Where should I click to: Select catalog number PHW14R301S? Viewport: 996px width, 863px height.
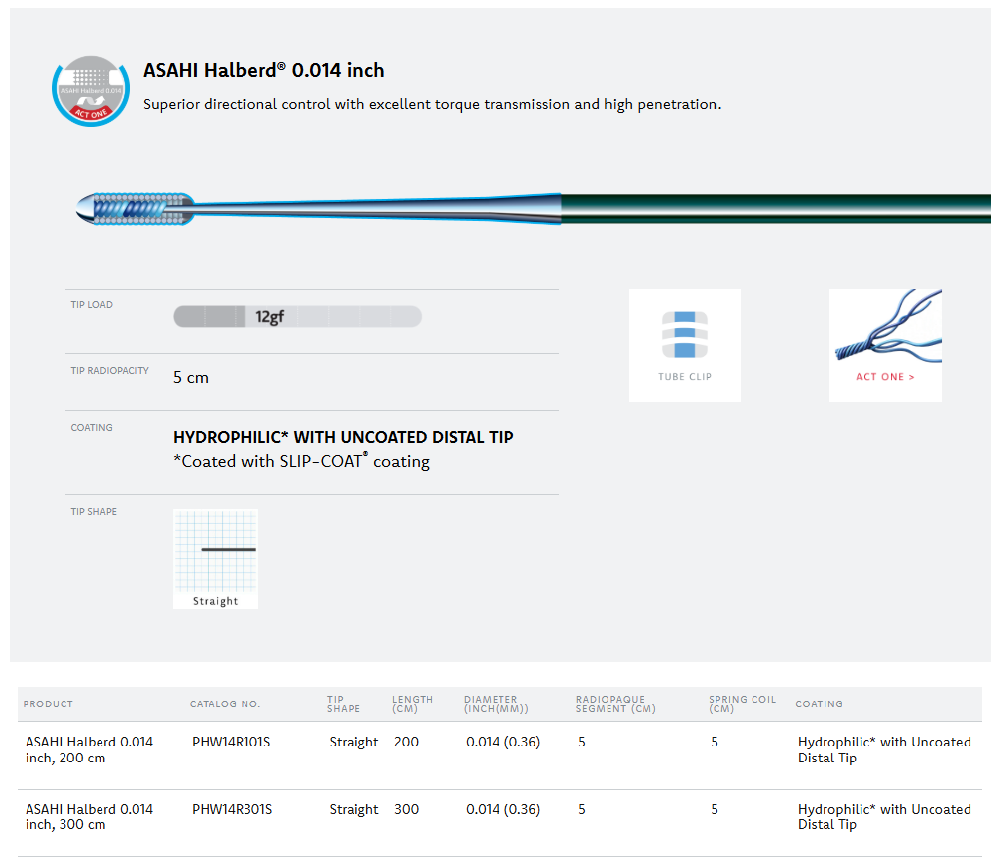point(231,810)
